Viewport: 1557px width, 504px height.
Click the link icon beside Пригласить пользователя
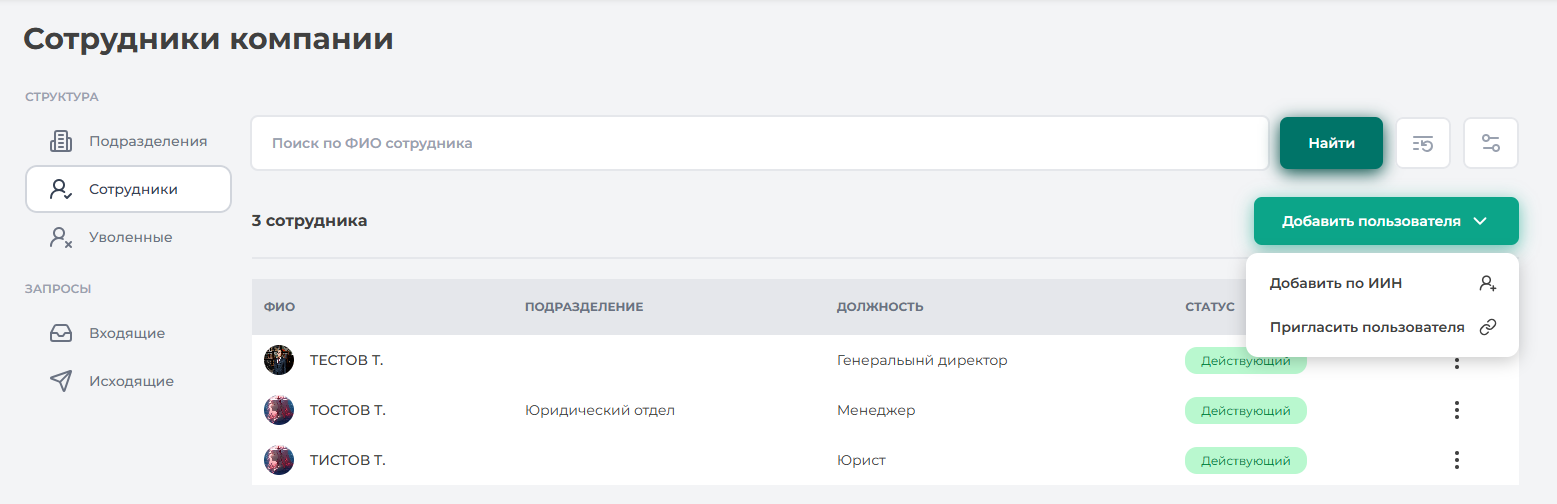click(1487, 327)
